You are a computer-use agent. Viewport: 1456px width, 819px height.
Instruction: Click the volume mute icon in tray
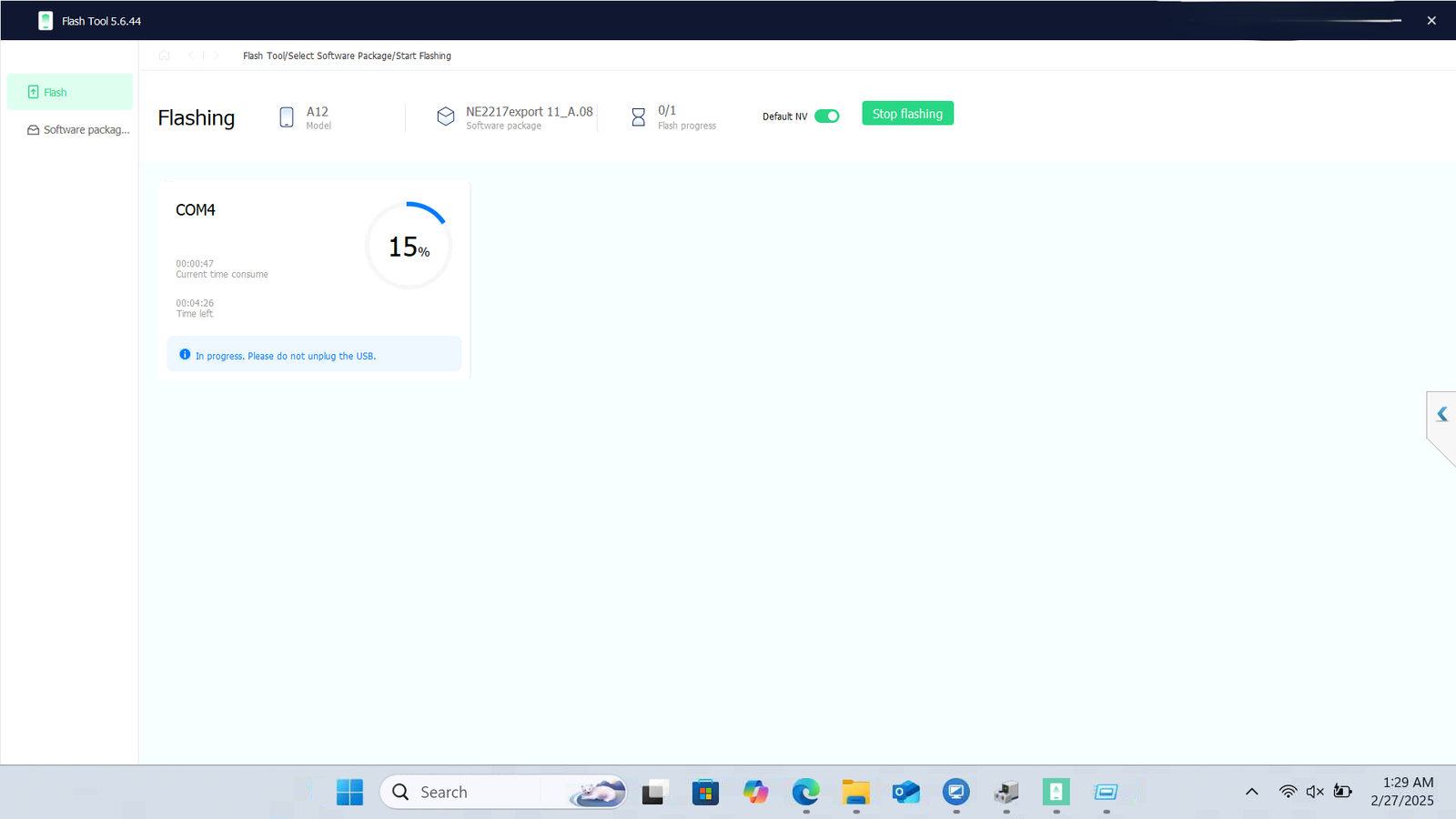[1314, 792]
